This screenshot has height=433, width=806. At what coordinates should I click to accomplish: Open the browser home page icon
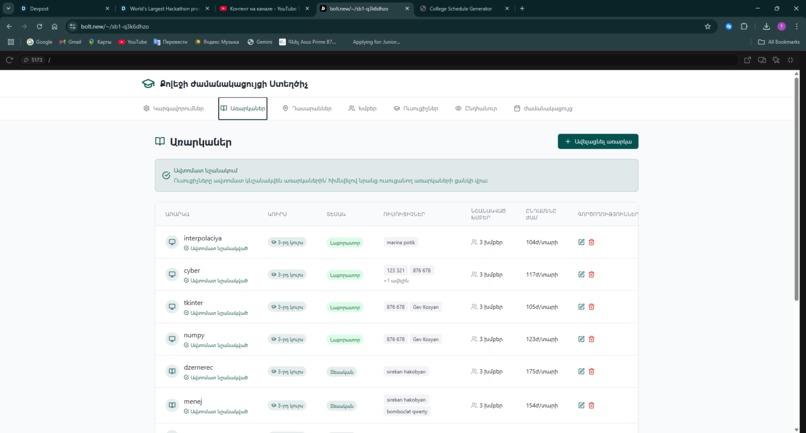[x=54, y=26]
